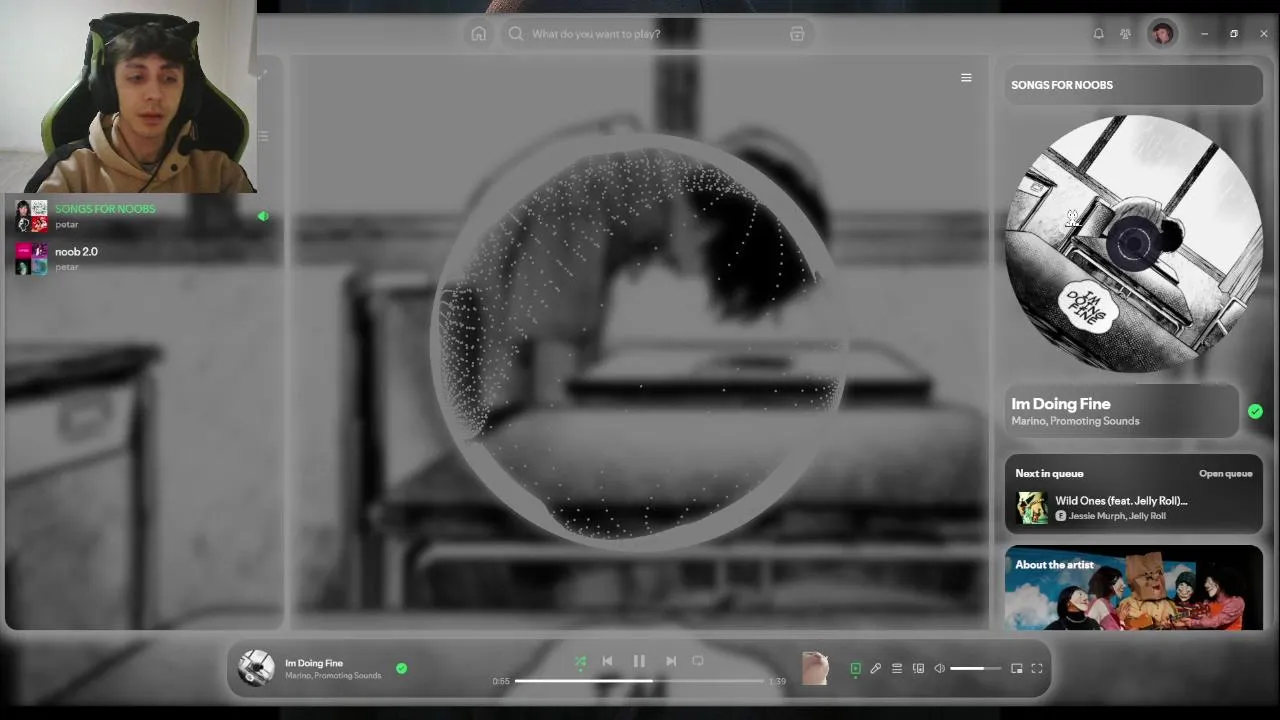Minimize the Spotify window
This screenshot has height=720, width=1280.
click(1204, 34)
